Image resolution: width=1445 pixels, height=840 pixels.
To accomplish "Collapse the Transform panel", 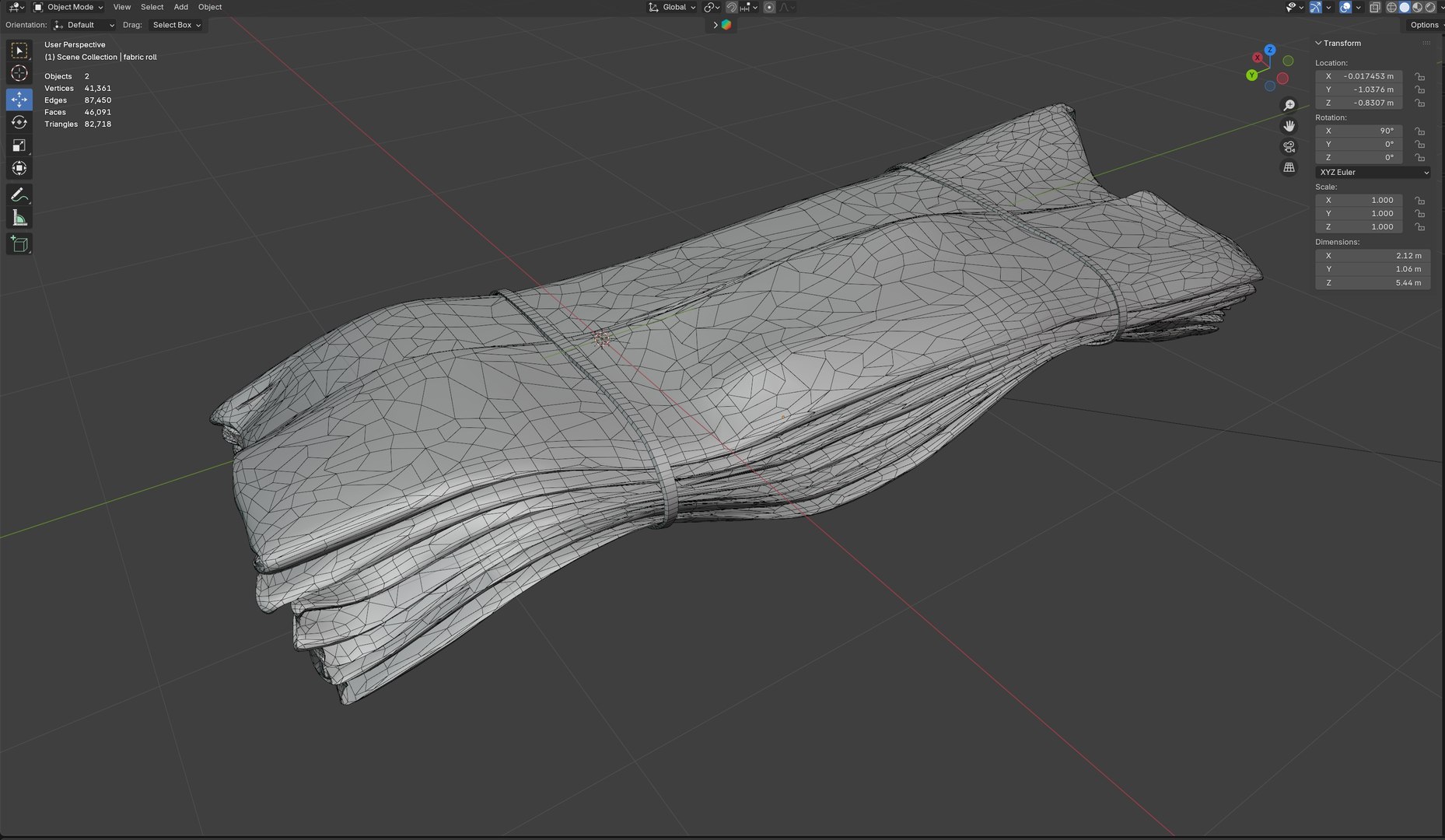I will 1338,44.
